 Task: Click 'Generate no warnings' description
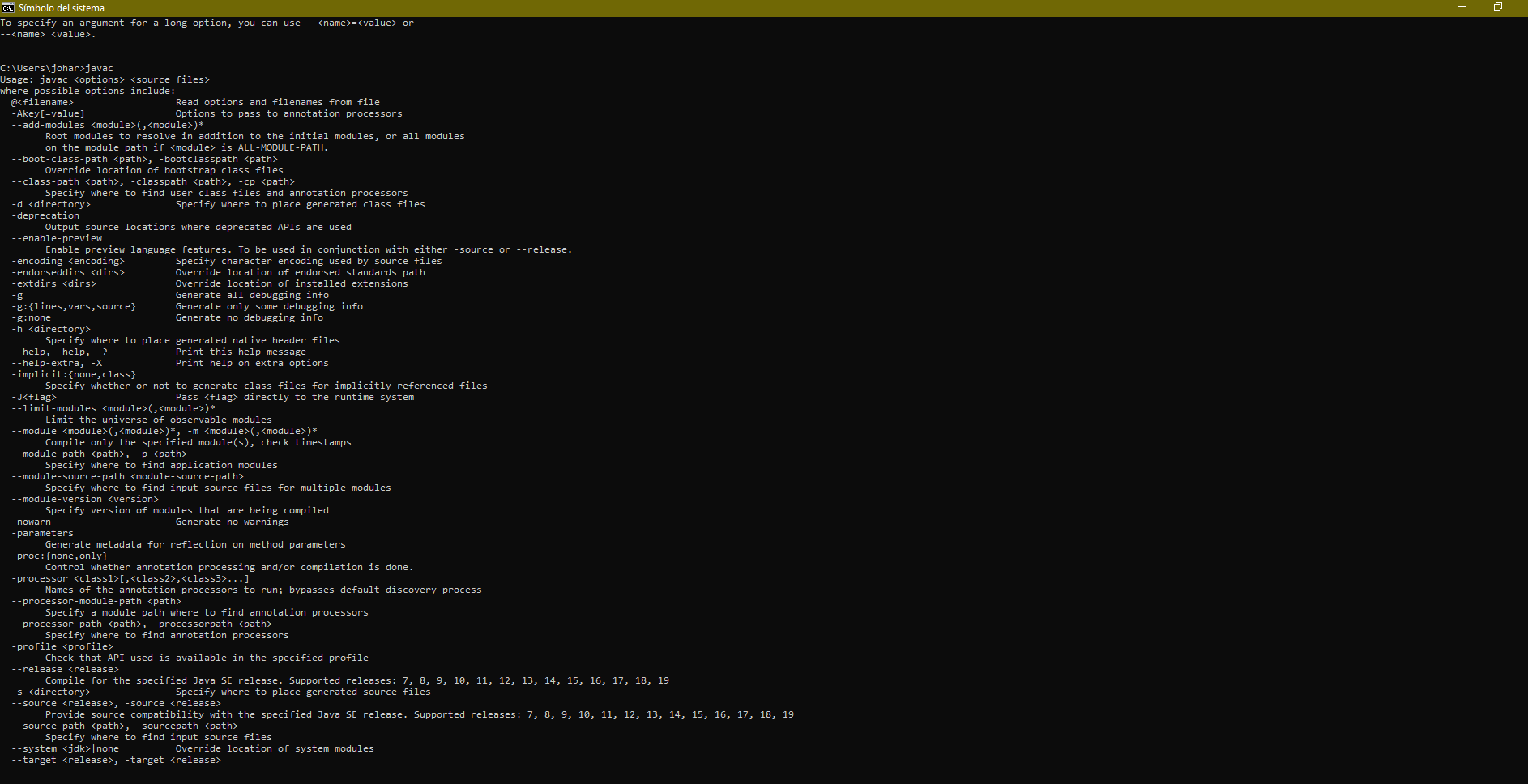232,522
